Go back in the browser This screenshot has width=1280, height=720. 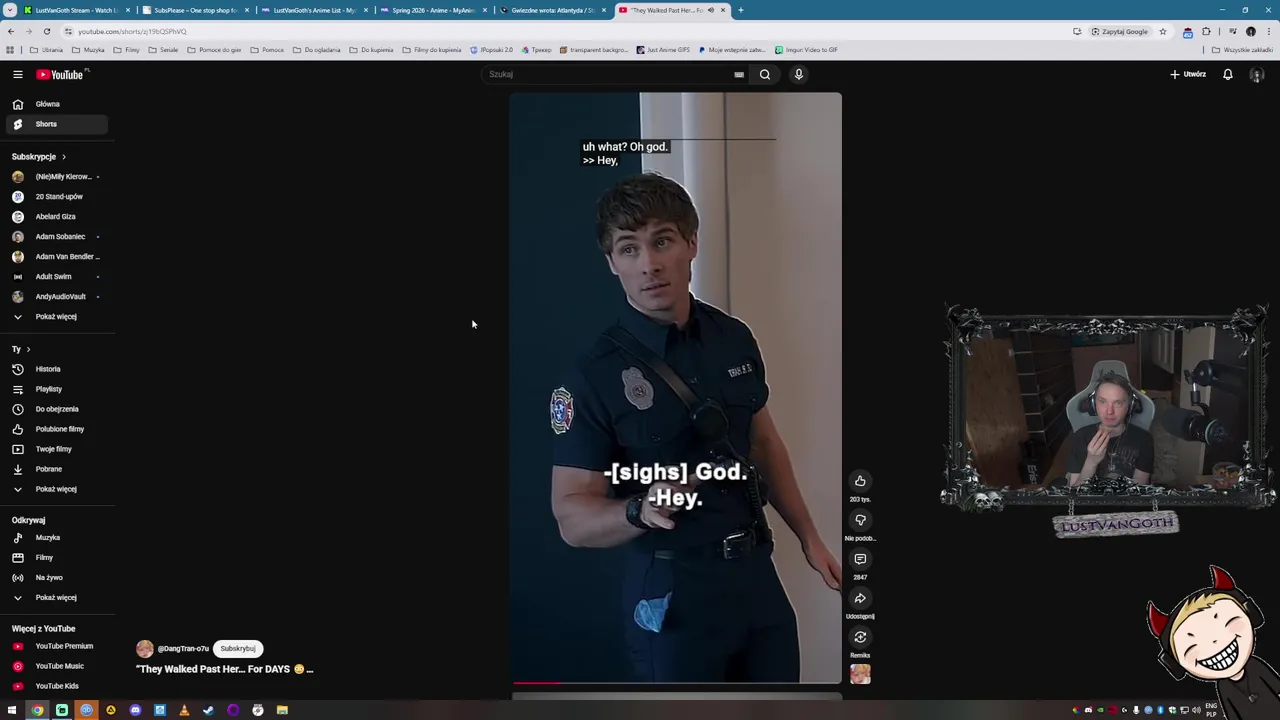(x=10, y=31)
